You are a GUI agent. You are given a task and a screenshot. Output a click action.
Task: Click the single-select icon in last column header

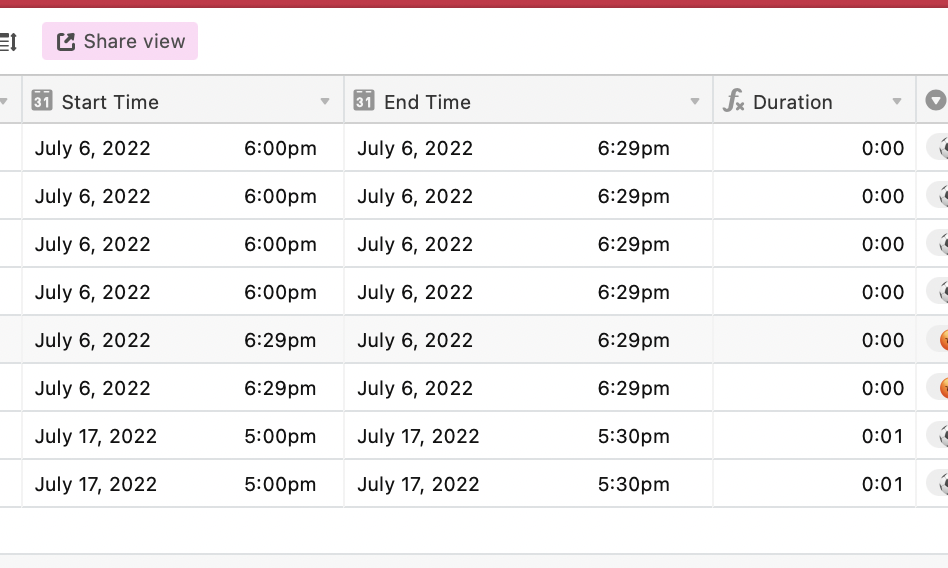coord(936,100)
